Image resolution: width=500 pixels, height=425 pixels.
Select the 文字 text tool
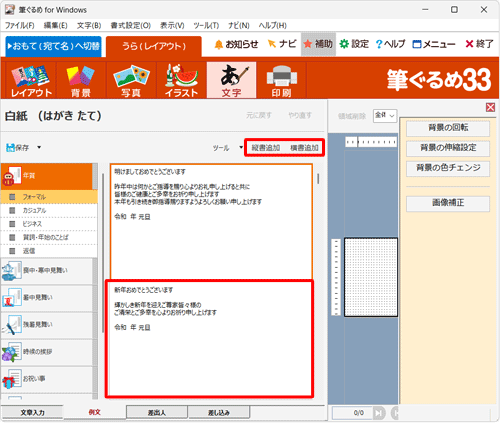point(231,80)
